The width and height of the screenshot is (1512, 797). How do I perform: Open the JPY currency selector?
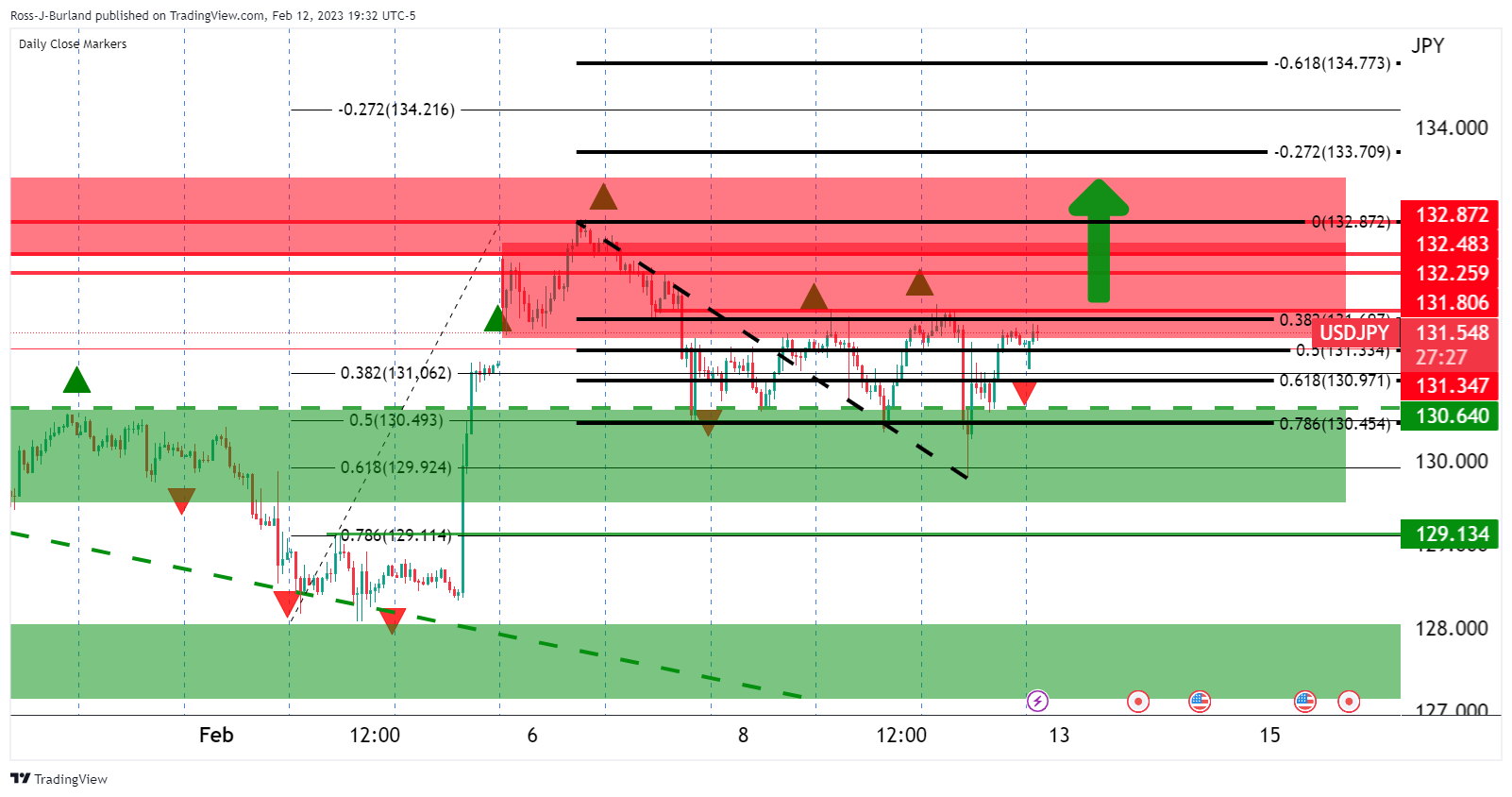tap(1427, 46)
